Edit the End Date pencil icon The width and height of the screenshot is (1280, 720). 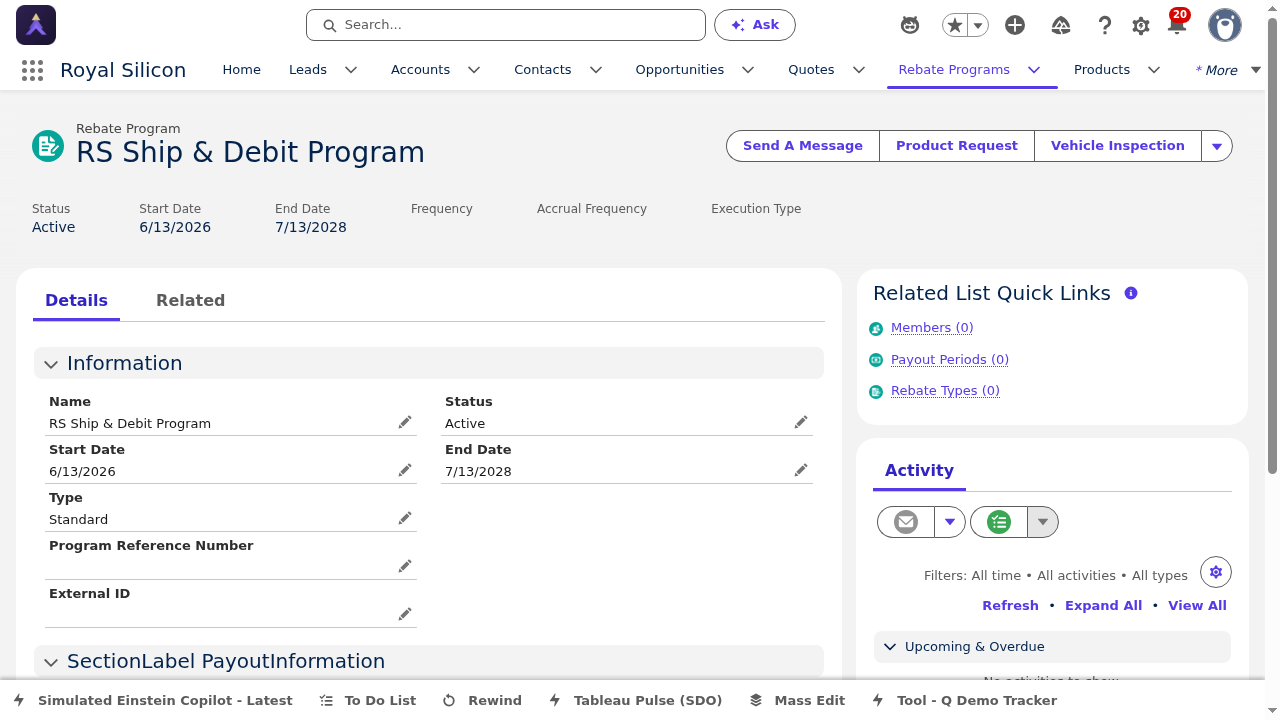pyautogui.click(x=801, y=470)
